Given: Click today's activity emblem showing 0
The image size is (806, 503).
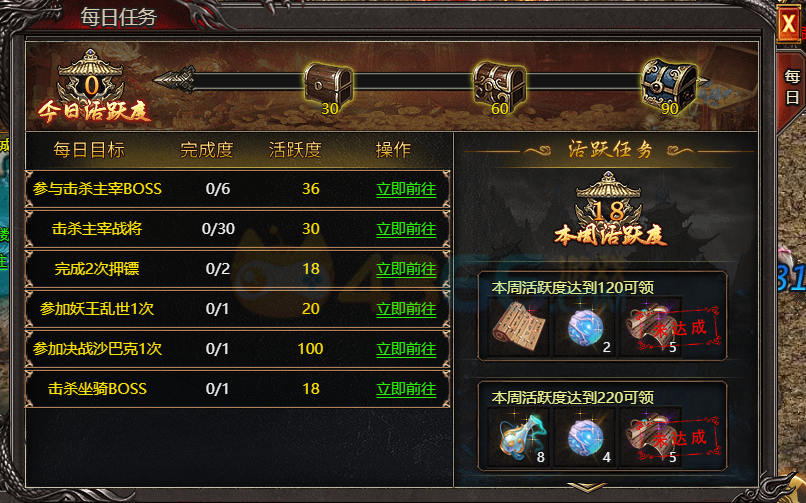Looking at the screenshot, I should 91,84.
